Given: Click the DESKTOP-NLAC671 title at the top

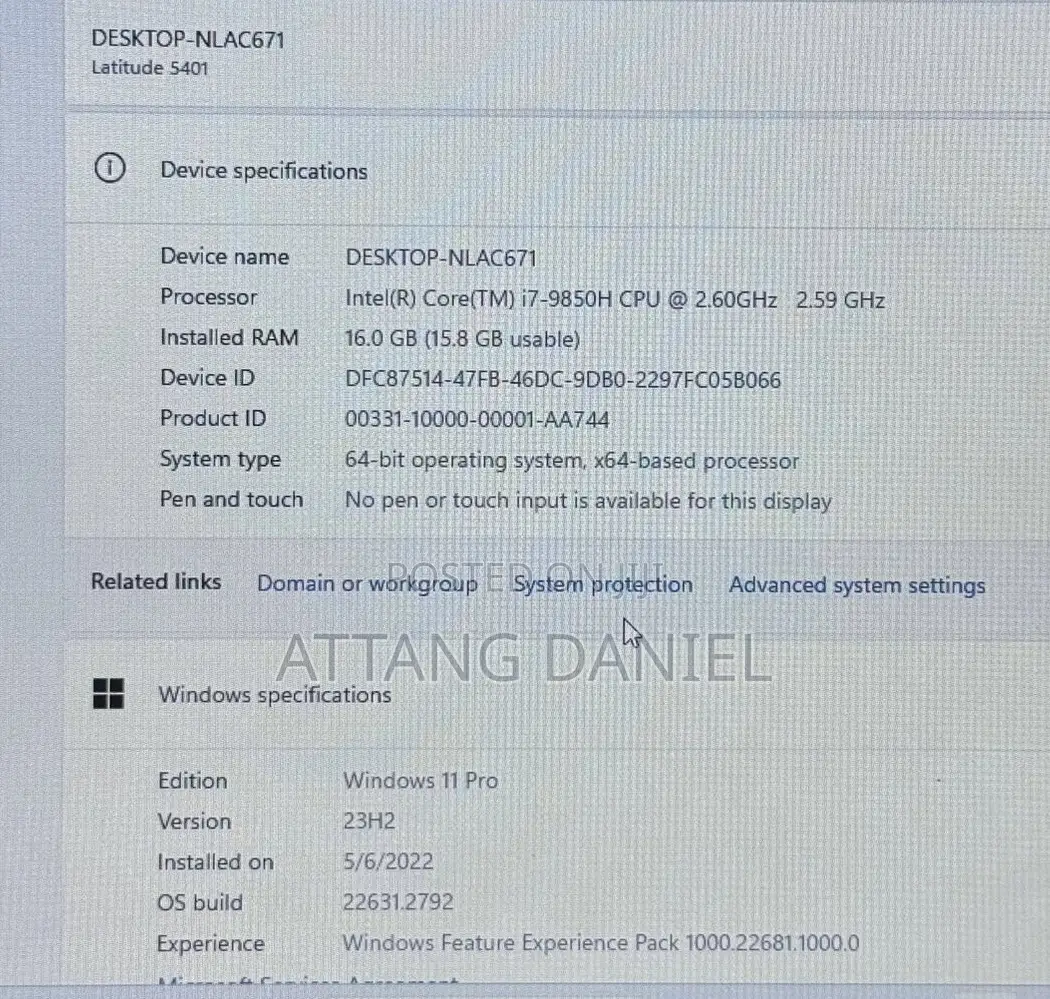Looking at the screenshot, I should pyautogui.click(x=188, y=39).
